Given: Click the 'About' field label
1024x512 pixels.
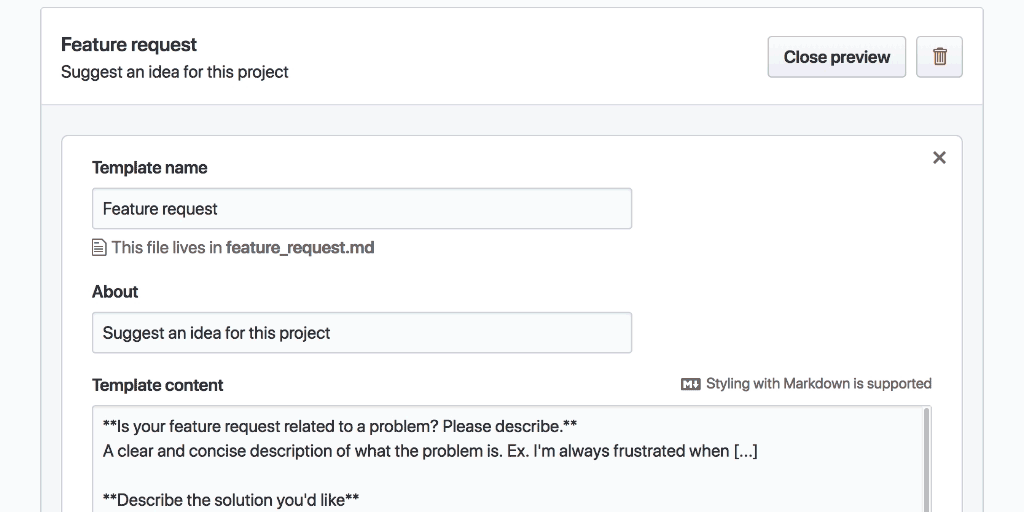Looking at the screenshot, I should coord(115,292).
